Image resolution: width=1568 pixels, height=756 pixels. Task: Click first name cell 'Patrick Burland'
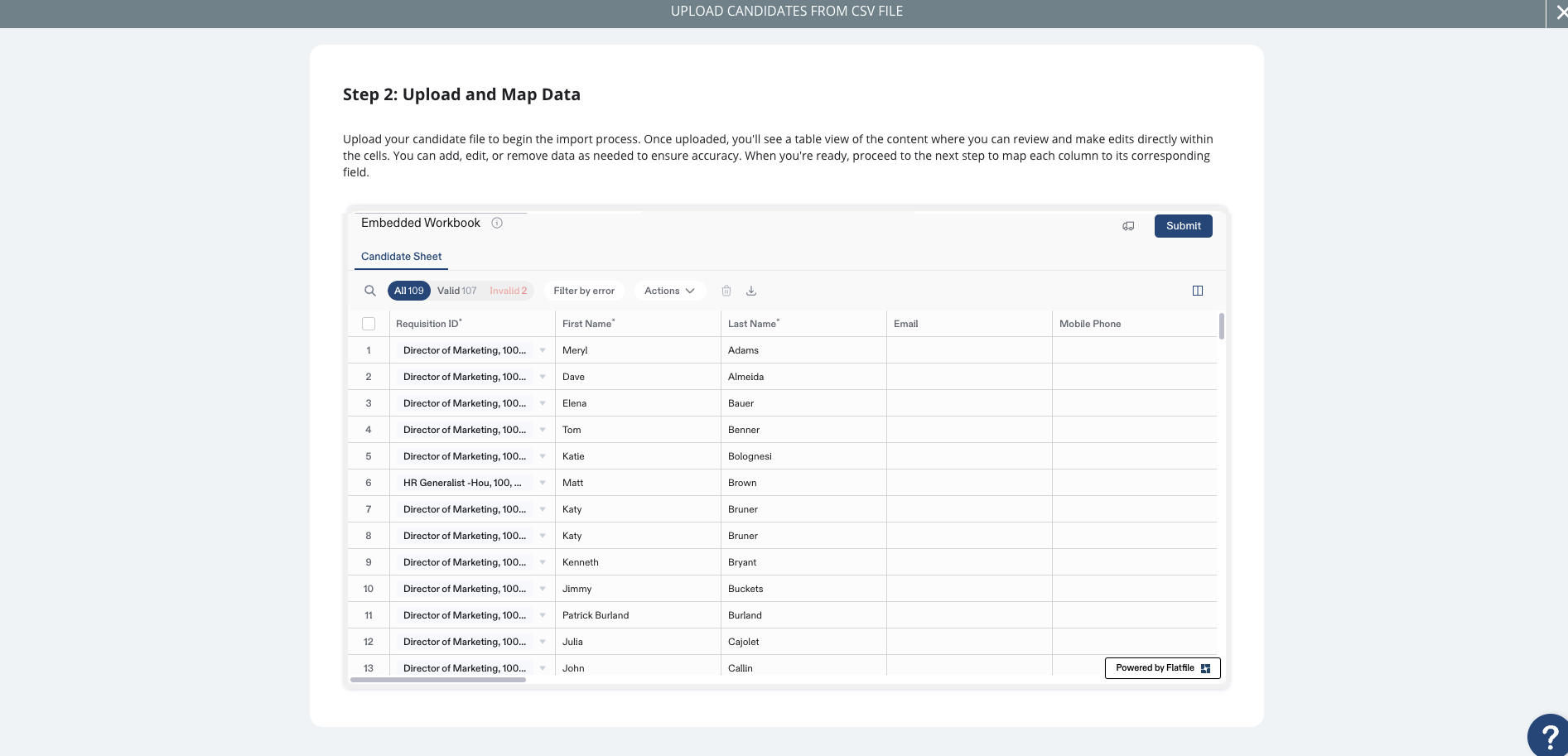(x=638, y=615)
